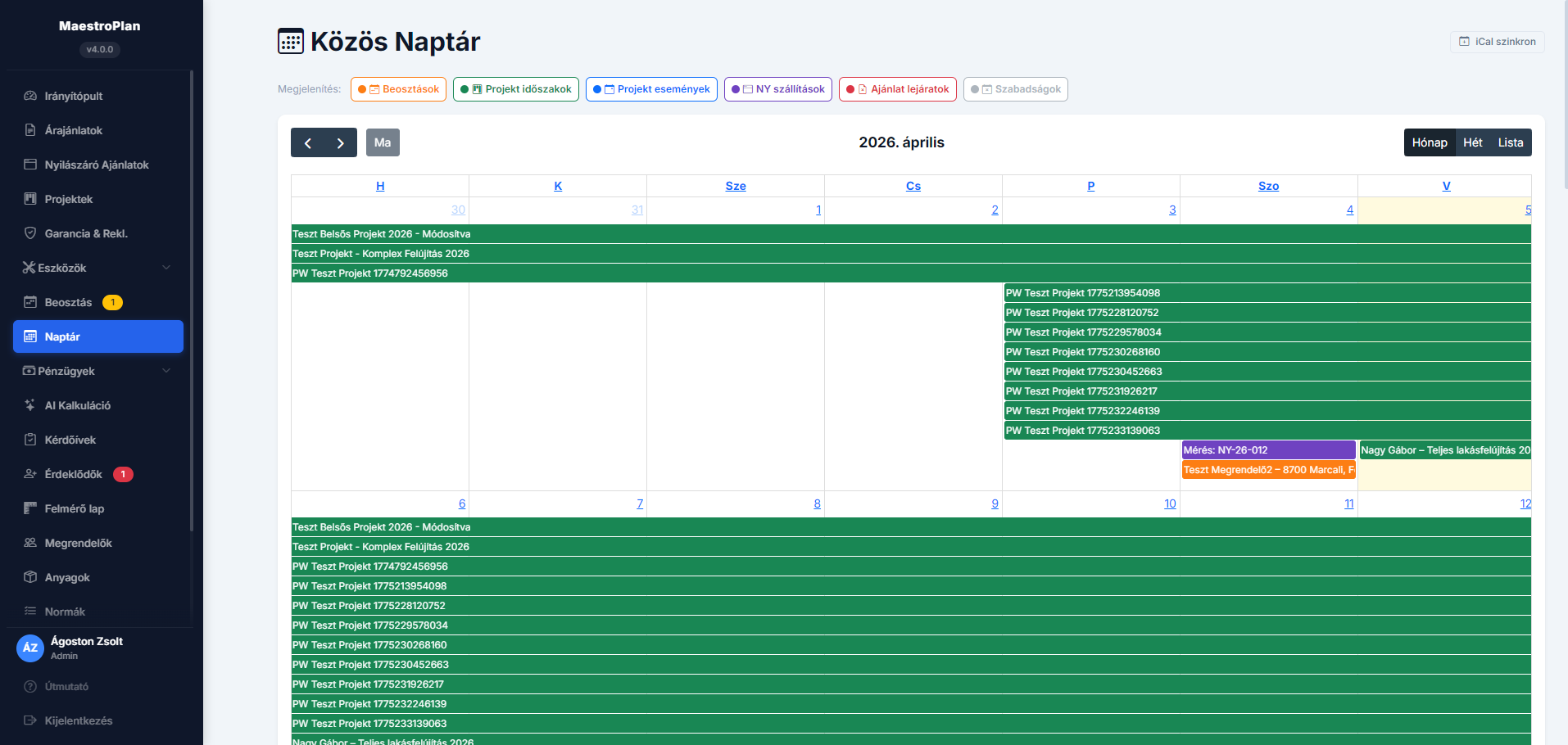Open Ágoston Zsolt profile name
This screenshot has height=745, width=1568.
[87, 641]
